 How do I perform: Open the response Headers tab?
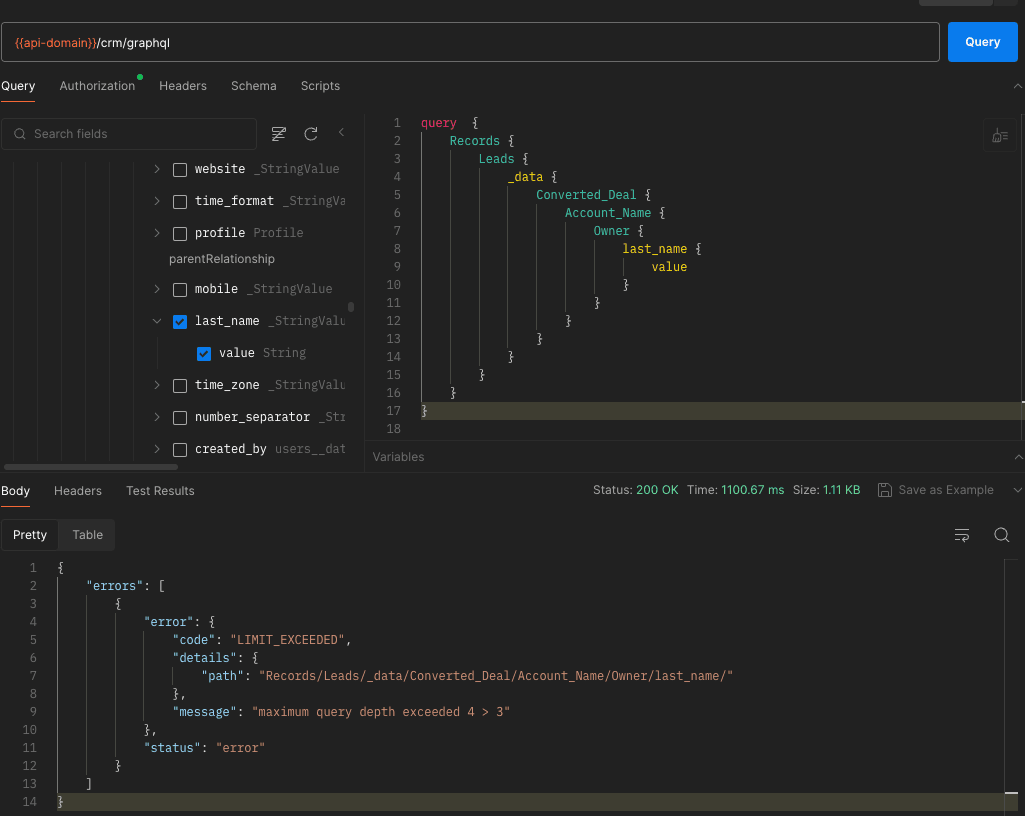pos(78,491)
